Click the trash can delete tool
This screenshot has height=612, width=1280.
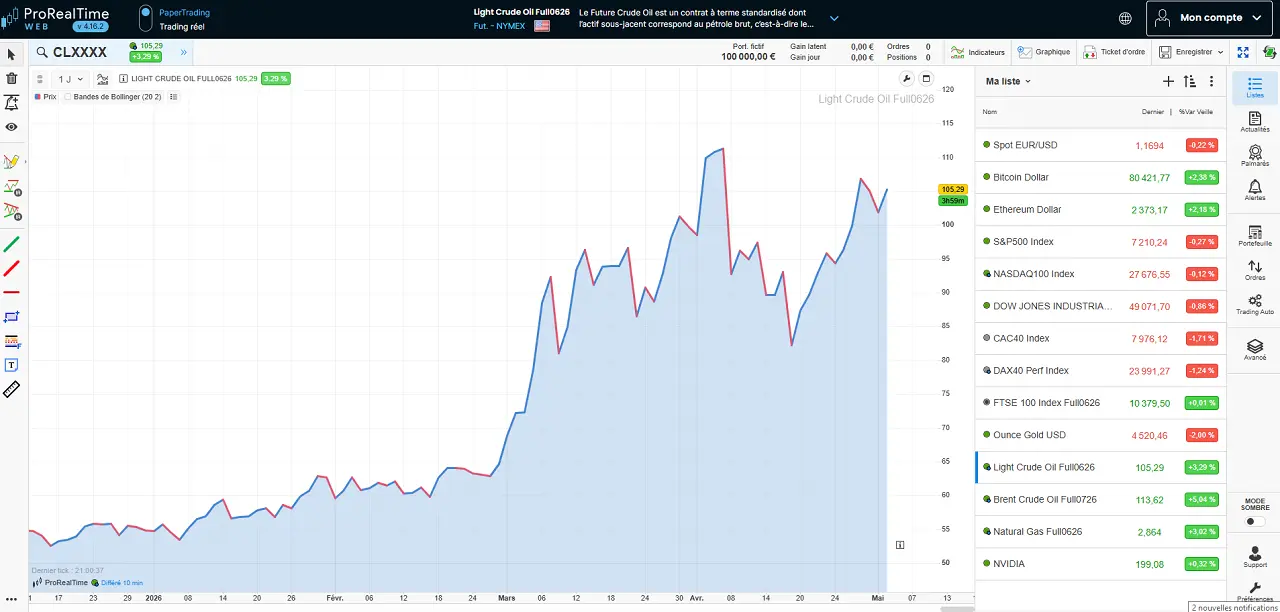tap(12, 78)
